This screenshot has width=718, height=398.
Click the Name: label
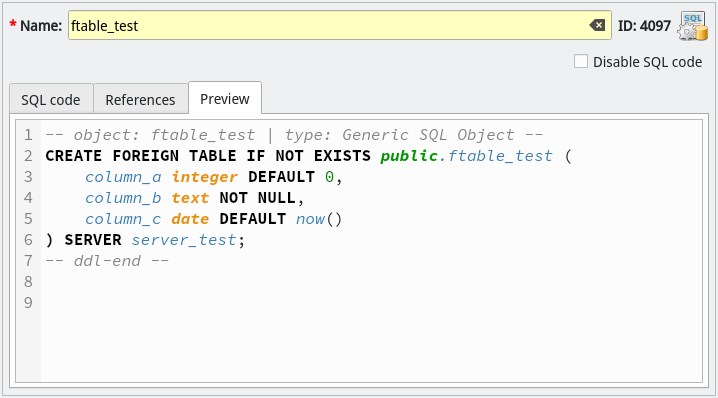pos(41,26)
